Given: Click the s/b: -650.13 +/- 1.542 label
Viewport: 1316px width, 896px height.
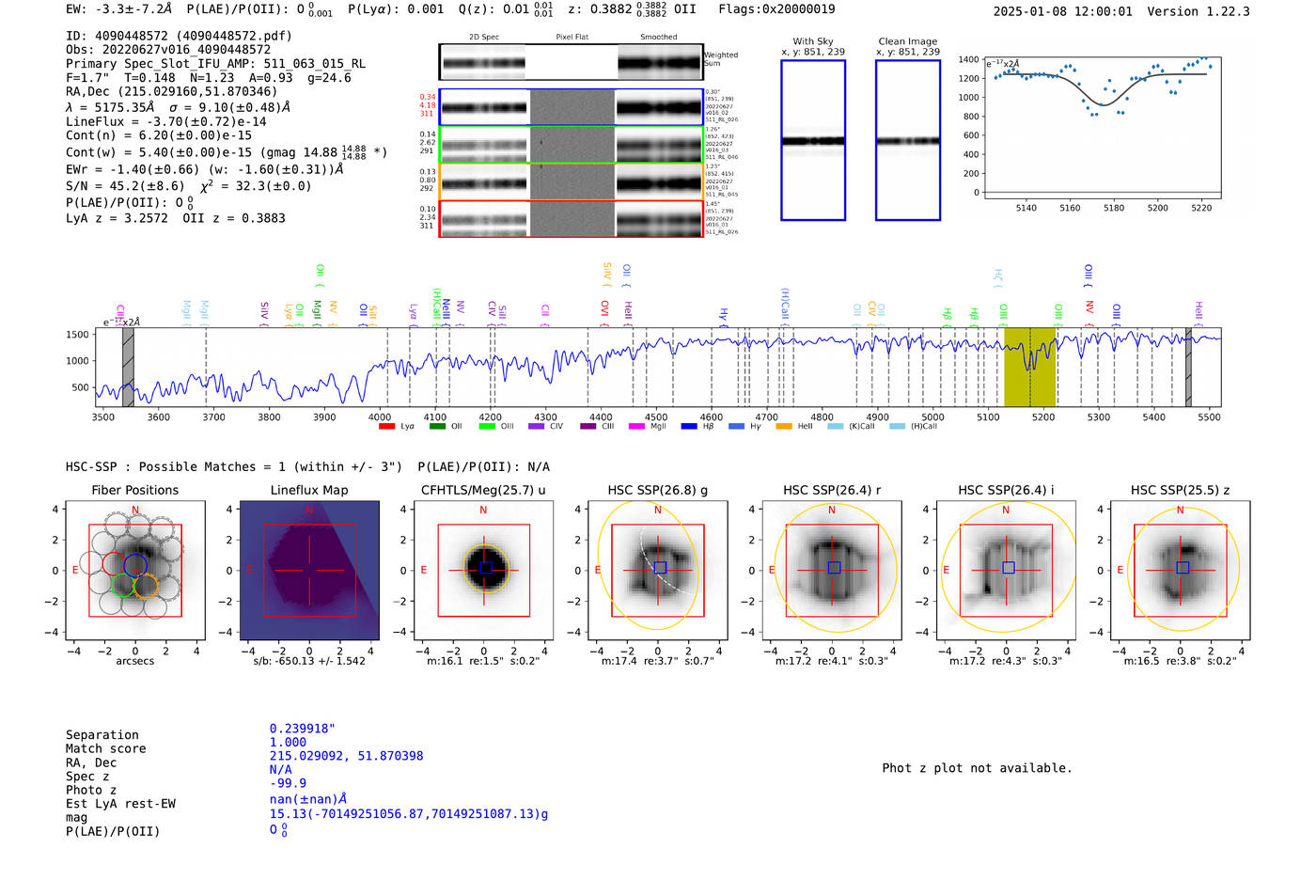Looking at the screenshot, I should tap(309, 661).
